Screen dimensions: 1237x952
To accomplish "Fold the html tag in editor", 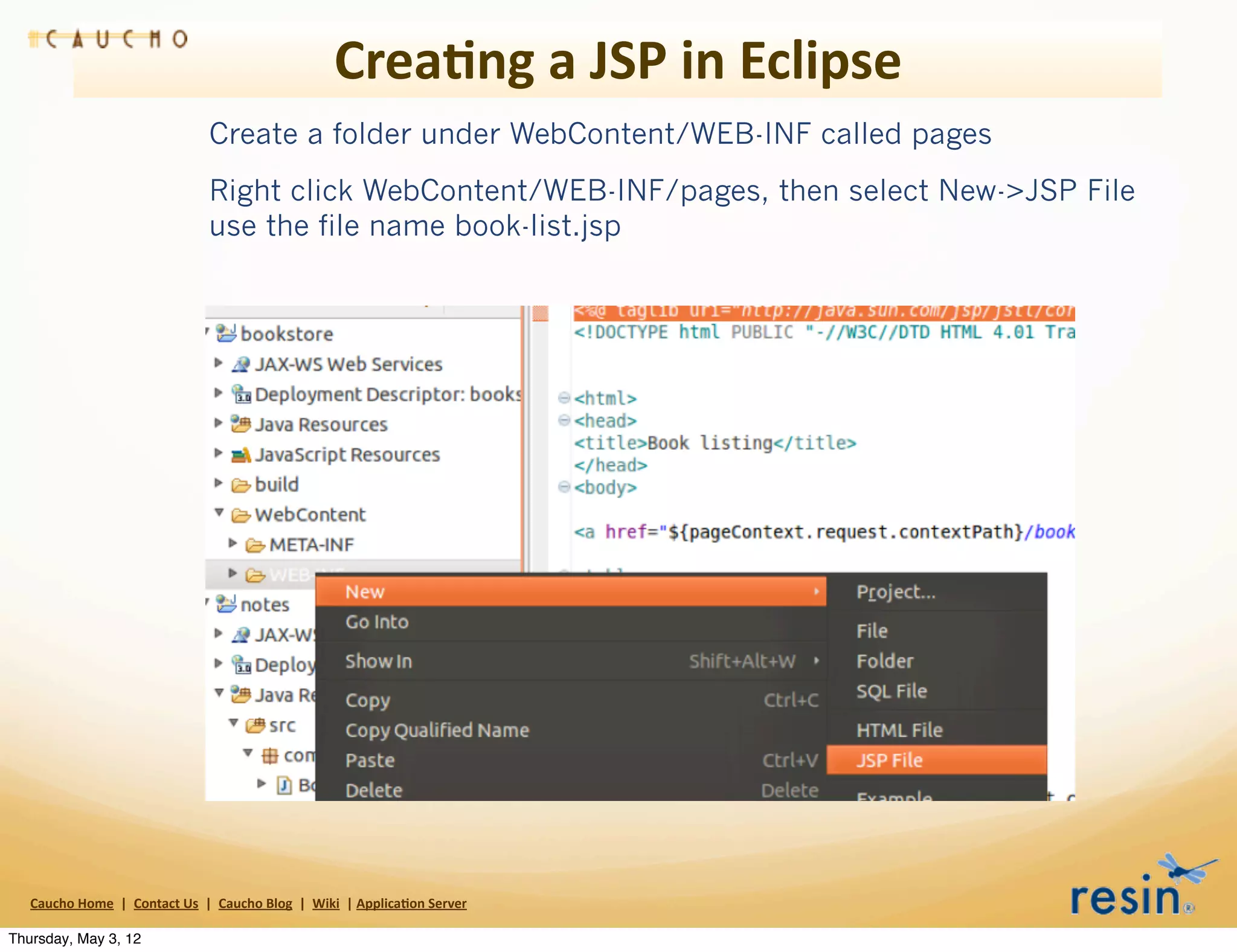I will click(x=564, y=397).
